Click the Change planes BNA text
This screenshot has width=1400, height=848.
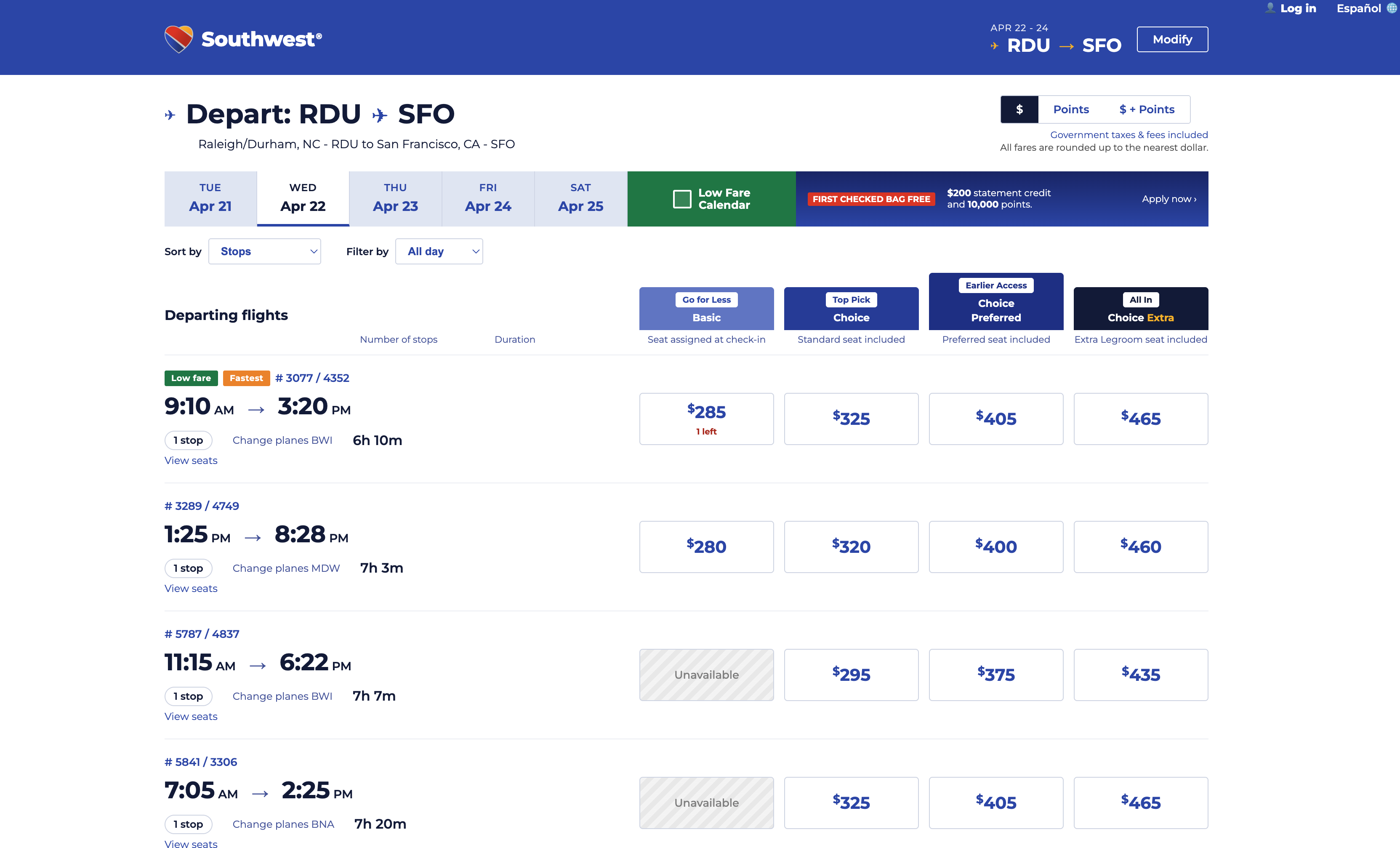tap(283, 824)
